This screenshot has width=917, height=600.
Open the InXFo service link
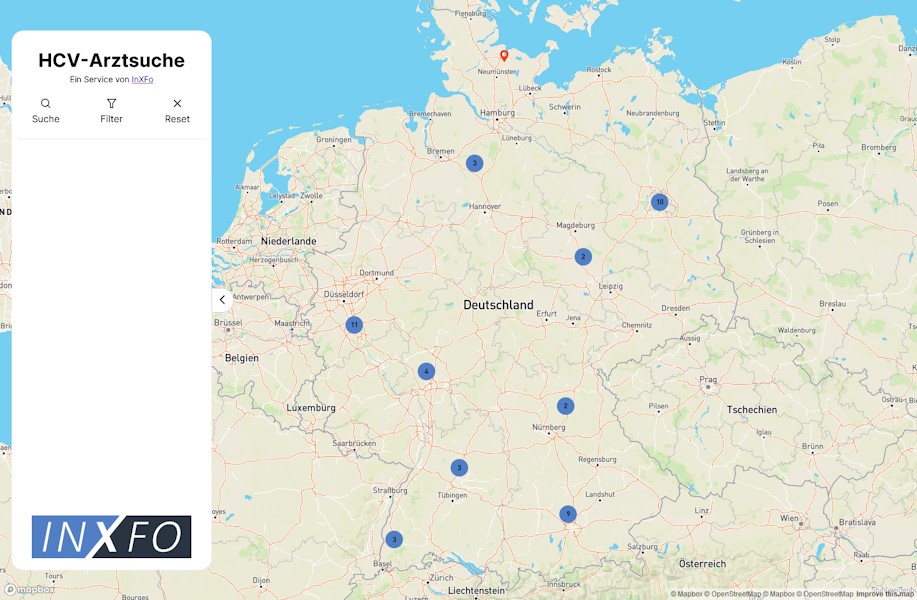(x=142, y=79)
